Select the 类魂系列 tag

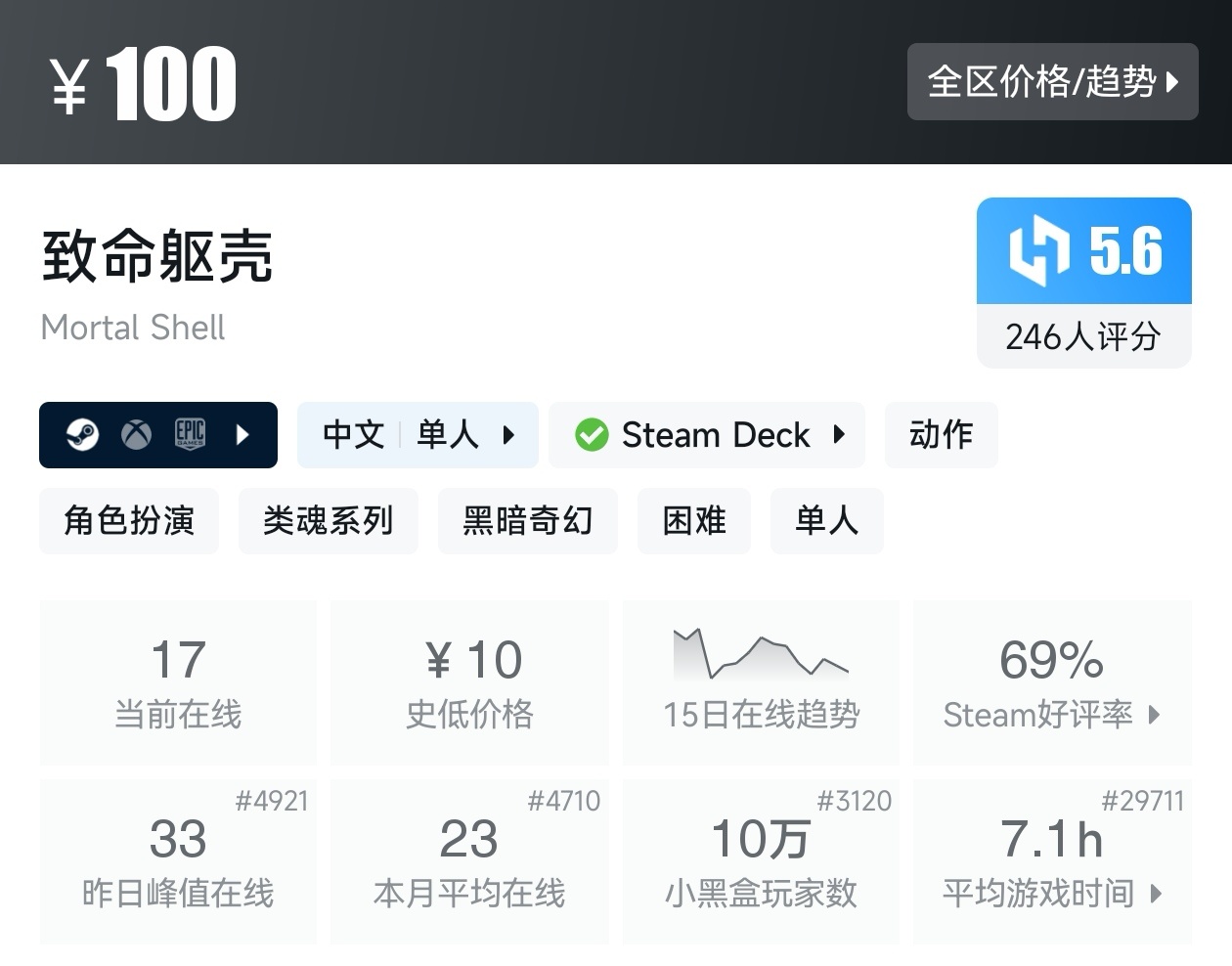click(328, 521)
